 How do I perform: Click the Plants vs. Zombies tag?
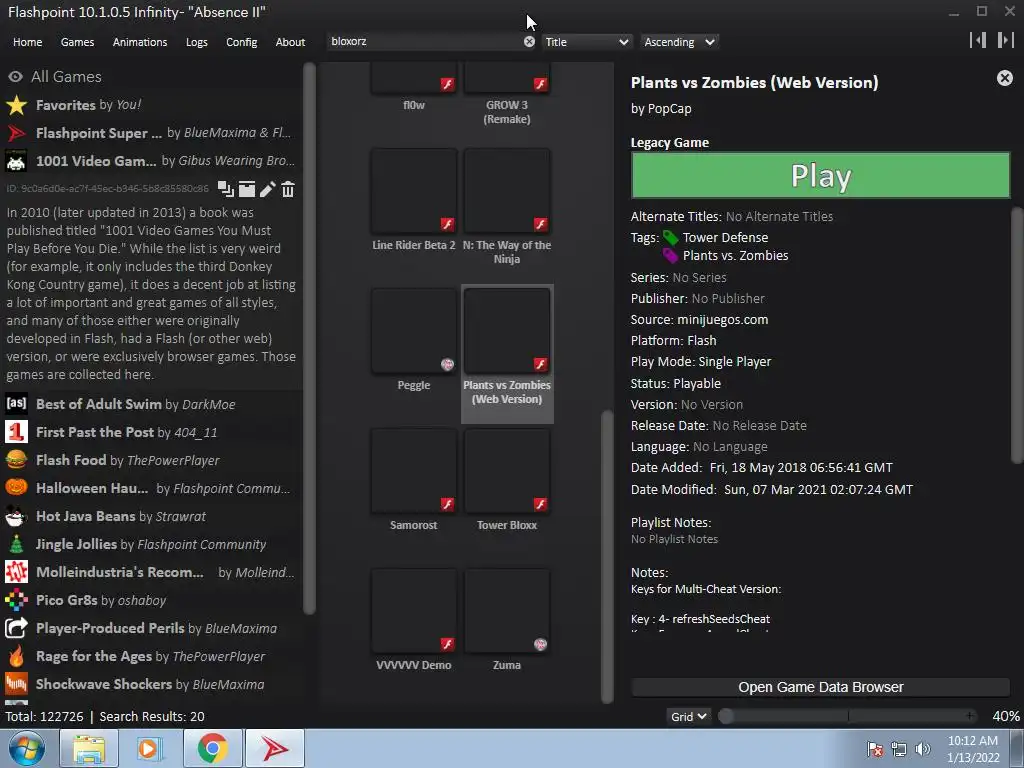[x=735, y=255]
